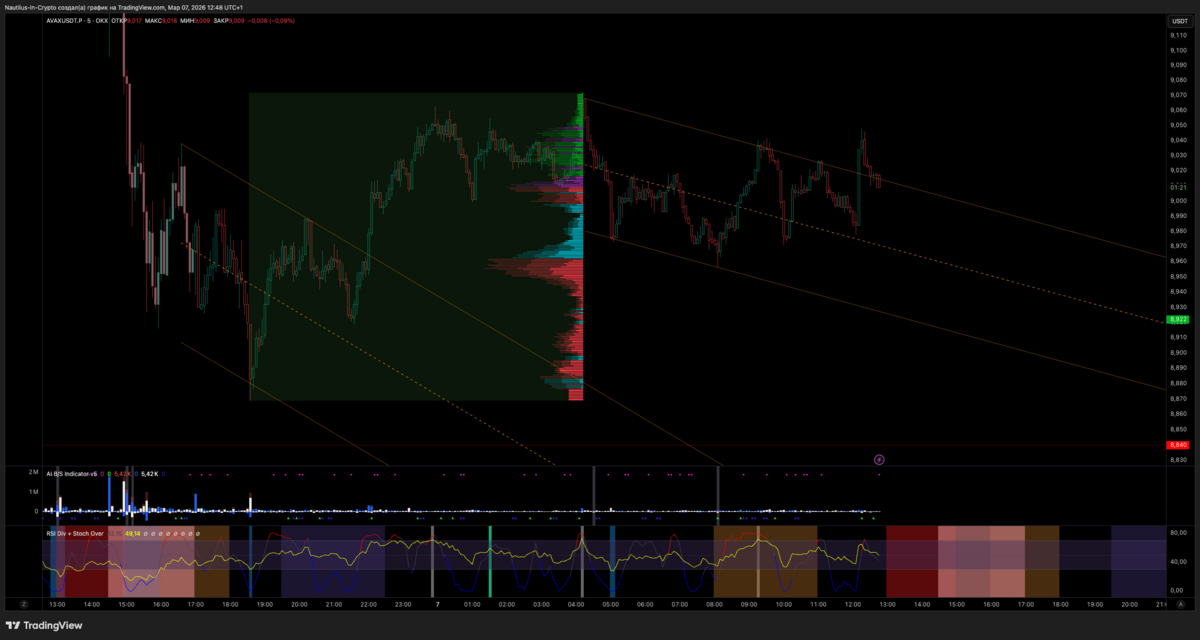
Task: Click the 5,42 K white volume value
Action: coord(149,473)
